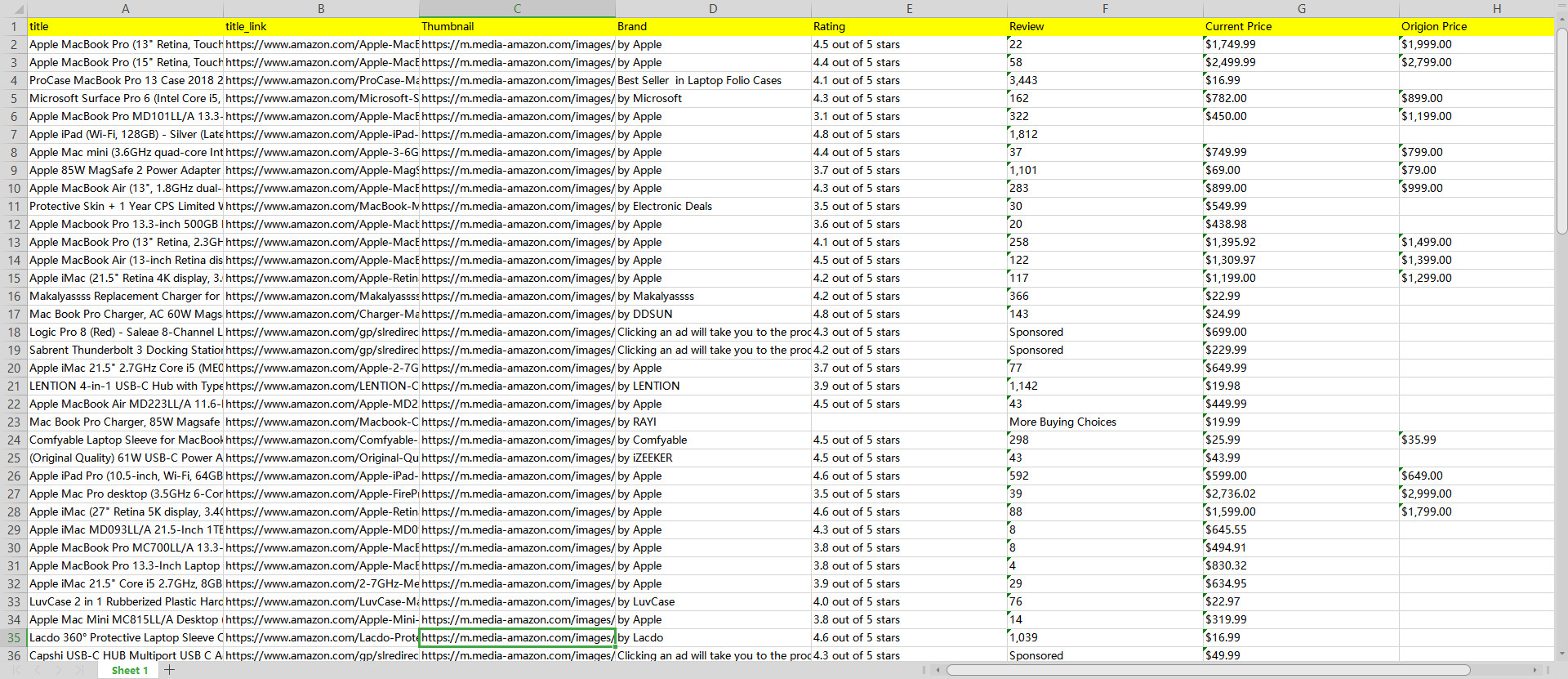Screen dimensions: 1568x679
Task: Select the 'Apple Mac mini (3.6GHz quad-core' title cell
Action: click(125, 152)
